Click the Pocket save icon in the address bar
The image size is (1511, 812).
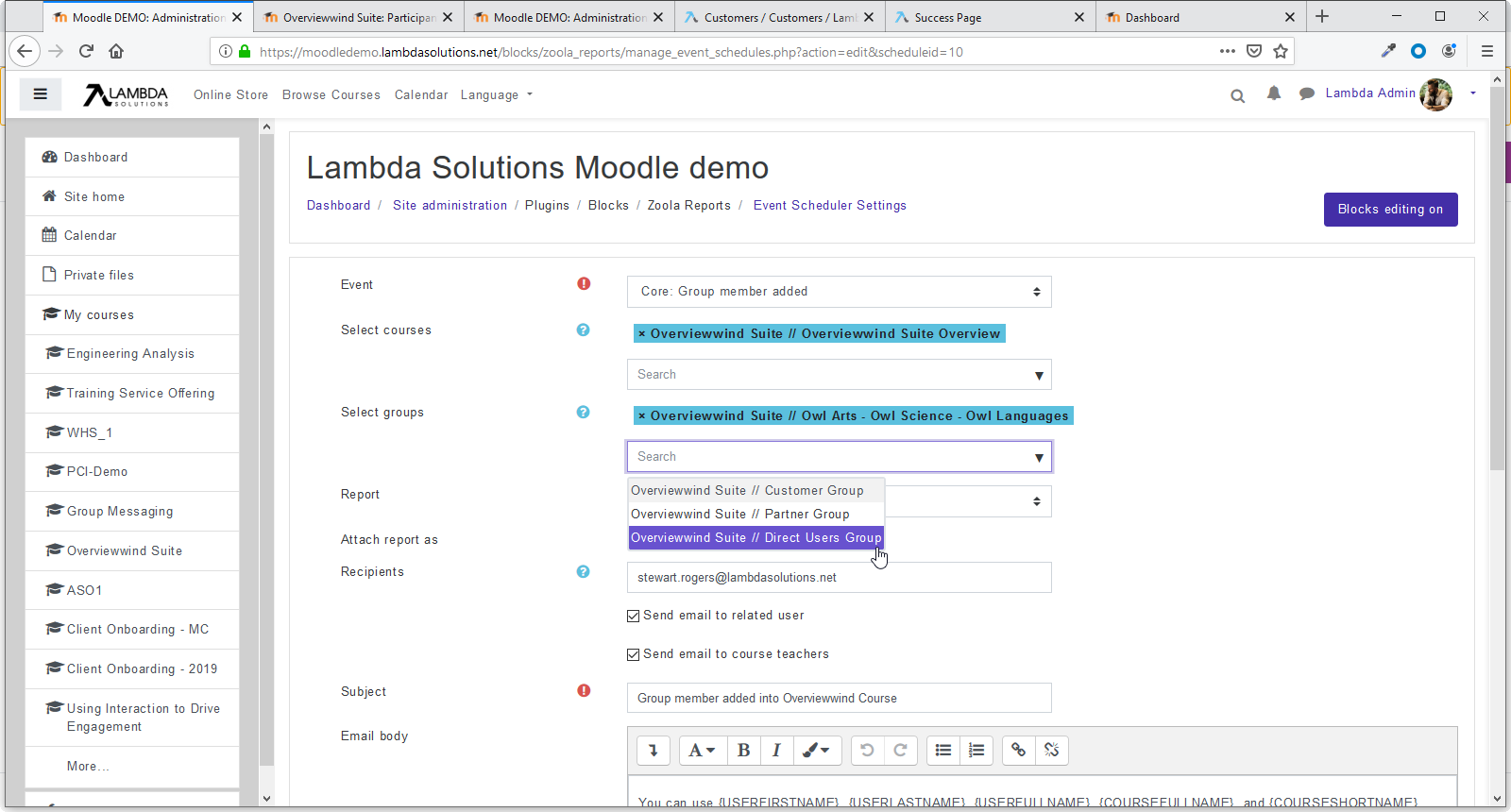[x=1254, y=51]
